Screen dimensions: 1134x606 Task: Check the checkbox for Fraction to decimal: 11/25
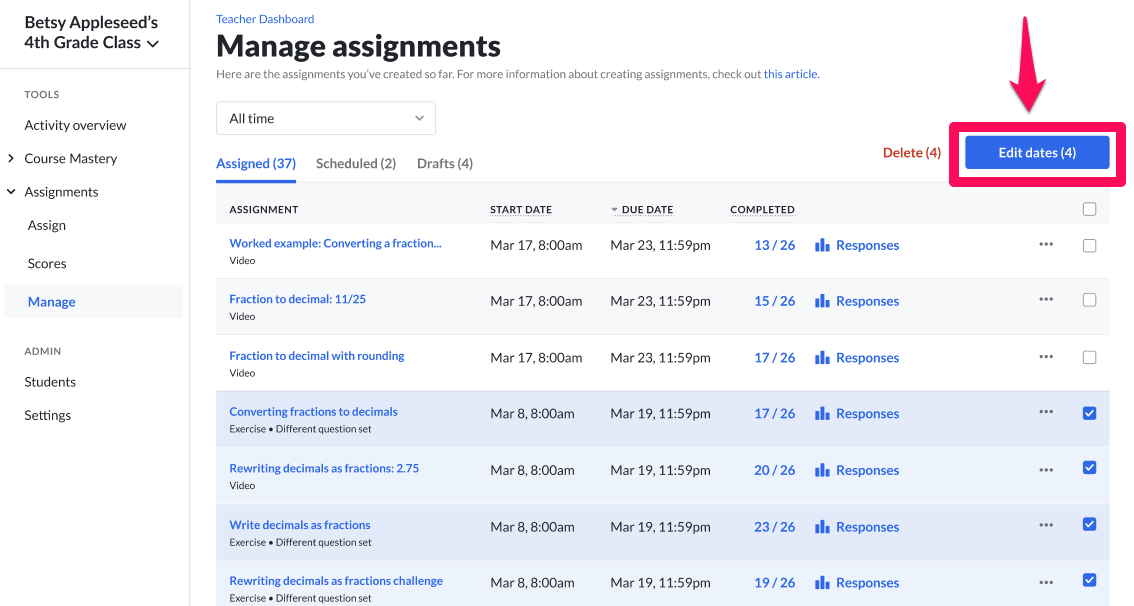coord(1089,300)
